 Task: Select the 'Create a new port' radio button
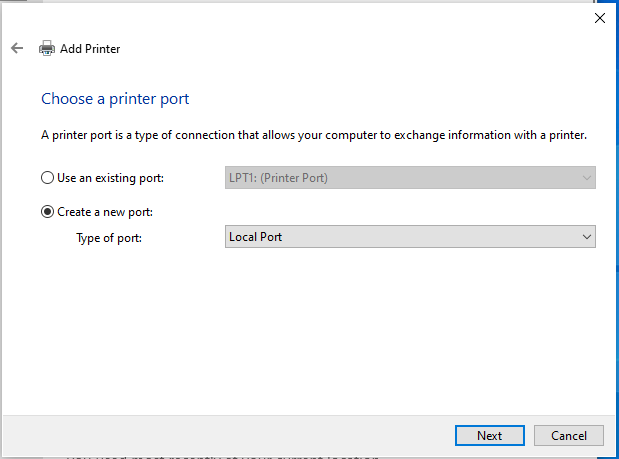coord(47,212)
